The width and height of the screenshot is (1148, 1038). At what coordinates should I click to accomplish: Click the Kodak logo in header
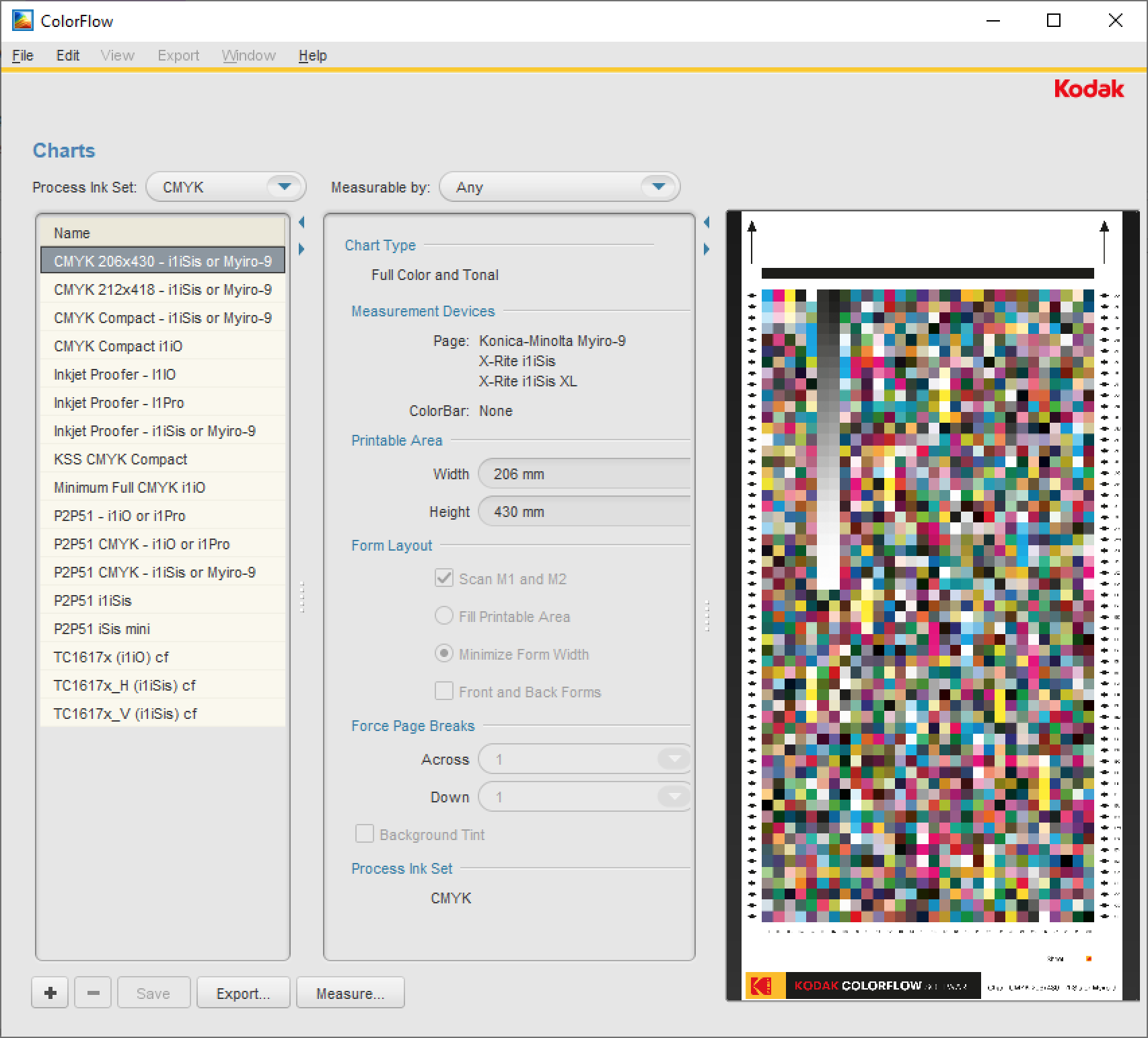1088,89
